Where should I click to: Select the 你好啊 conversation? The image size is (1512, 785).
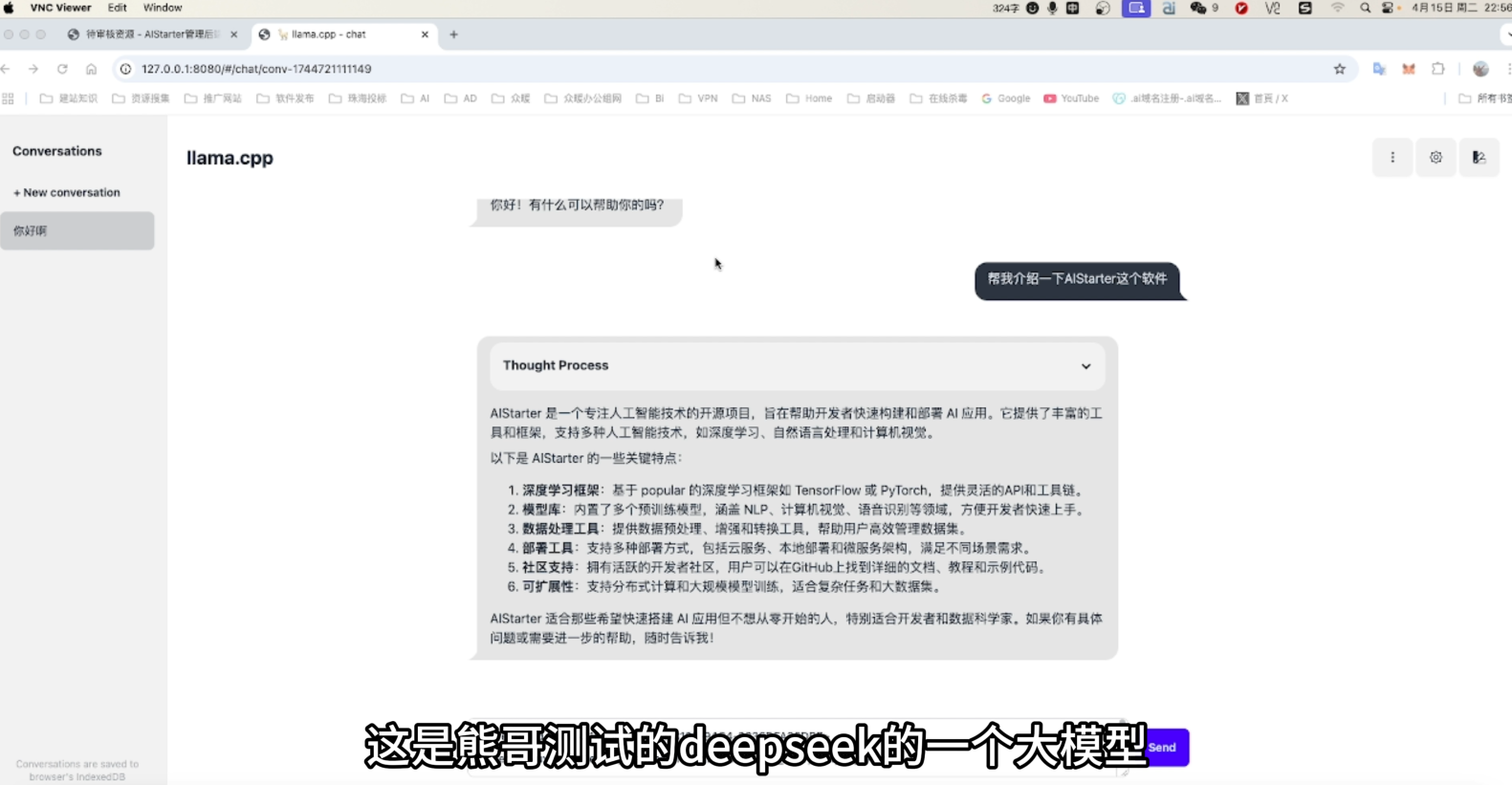[x=77, y=230]
